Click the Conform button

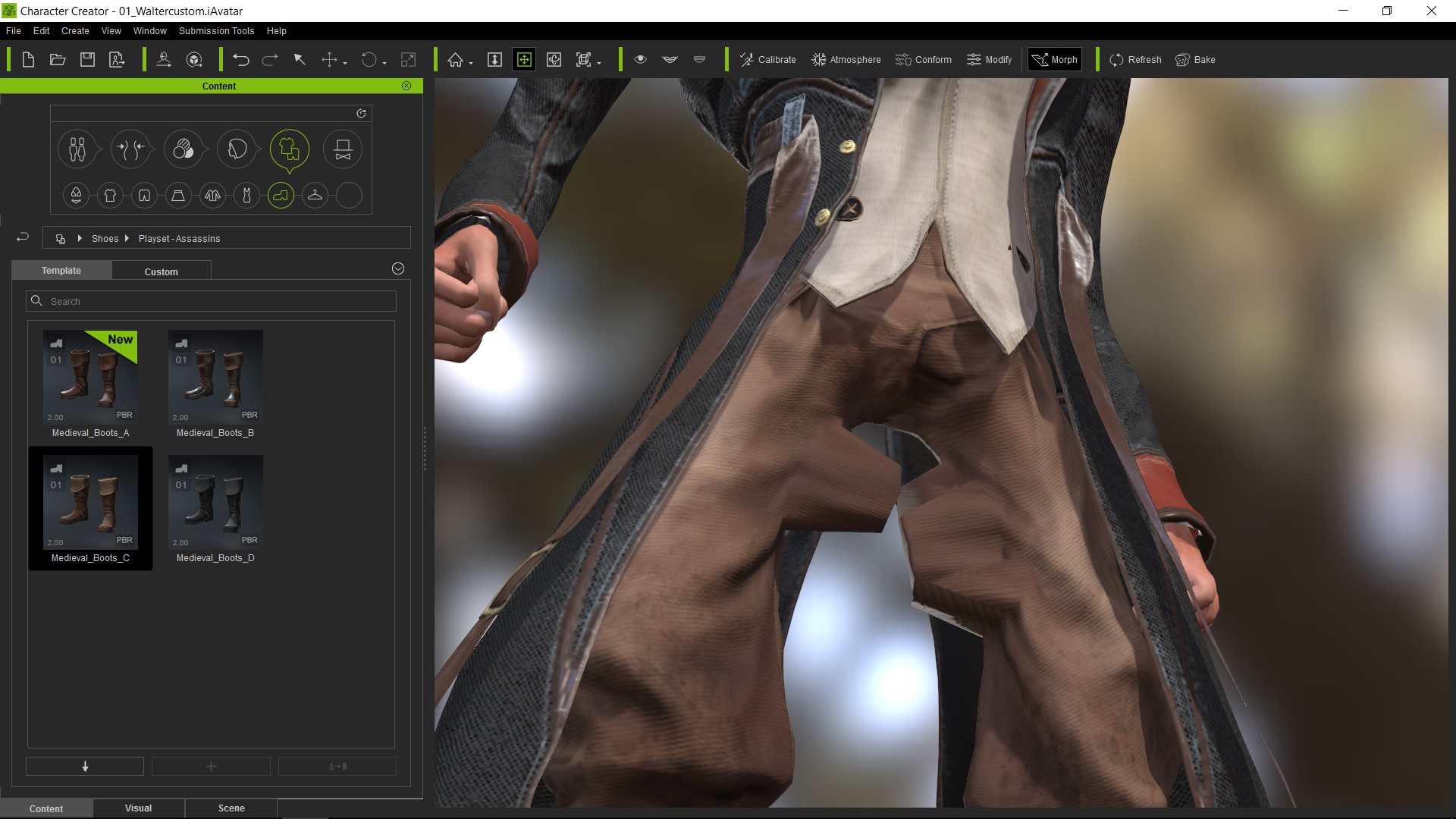coord(923,60)
